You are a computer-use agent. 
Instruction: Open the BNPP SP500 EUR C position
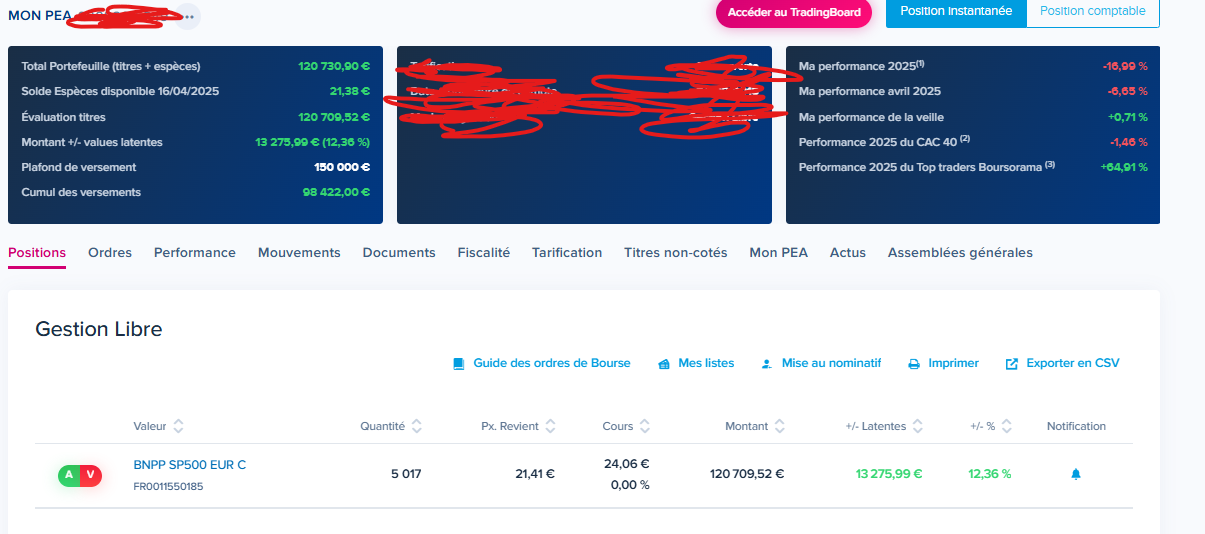click(x=190, y=465)
